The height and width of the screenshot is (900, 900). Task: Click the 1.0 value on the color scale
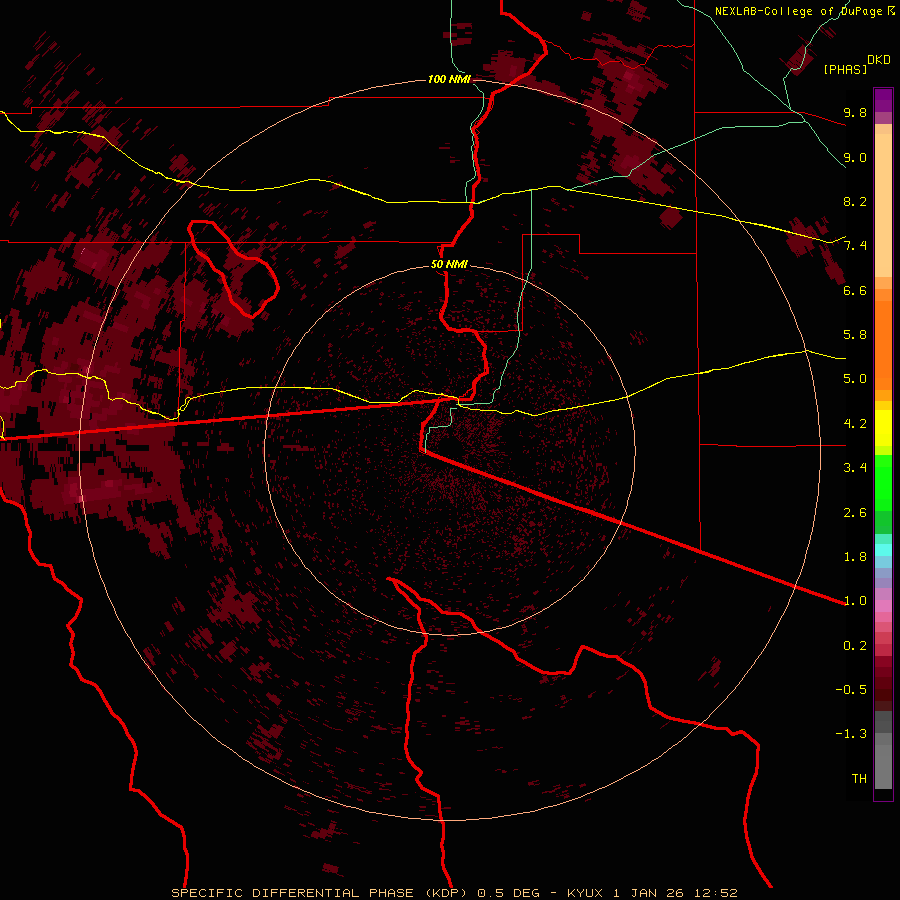click(x=855, y=601)
